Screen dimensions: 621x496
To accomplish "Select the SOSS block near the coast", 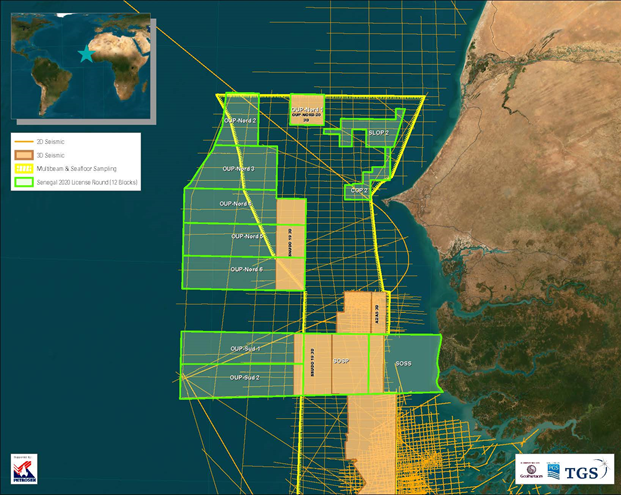I will coord(404,363).
